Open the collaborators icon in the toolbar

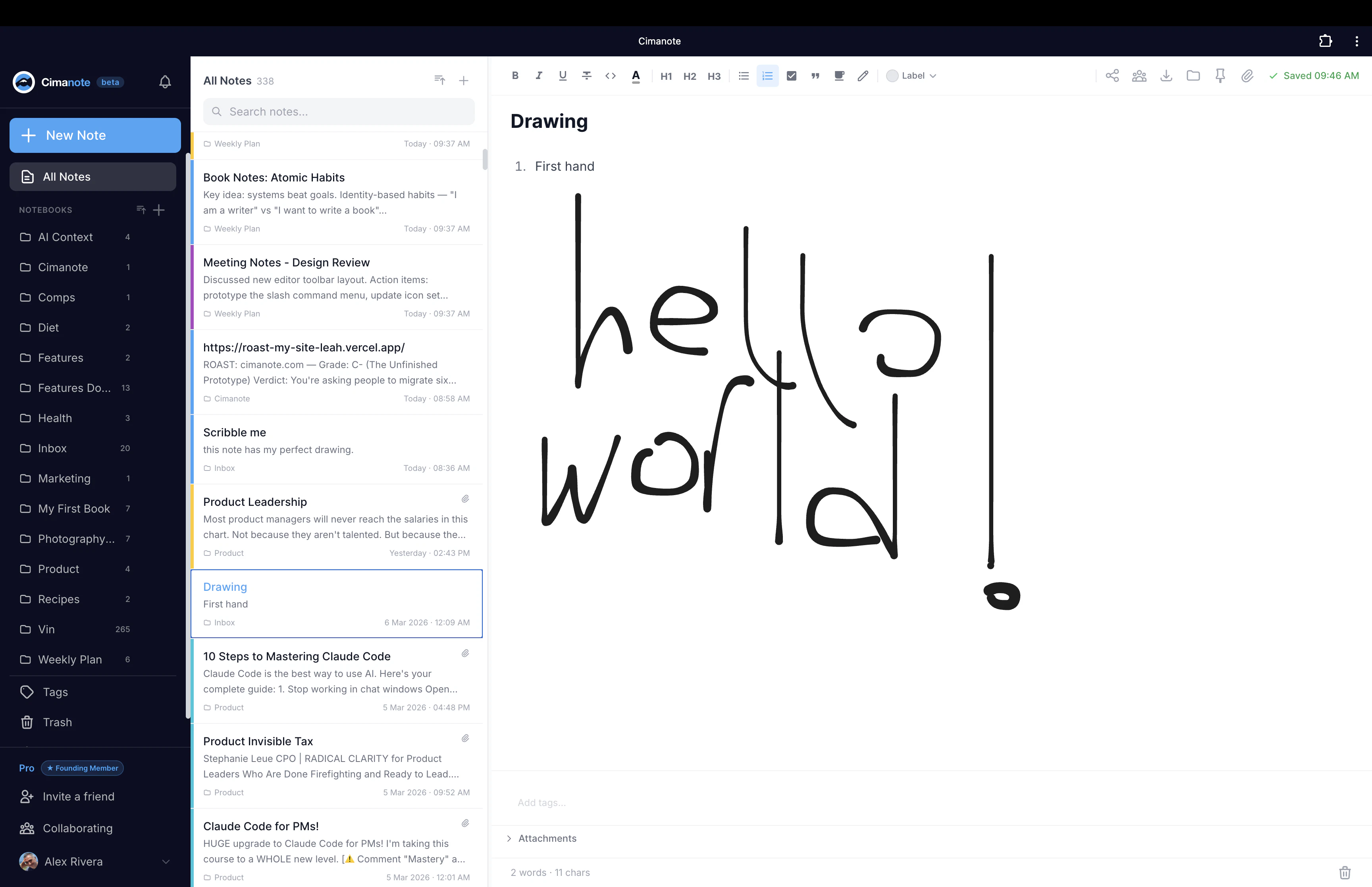[x=1139, y=75]
